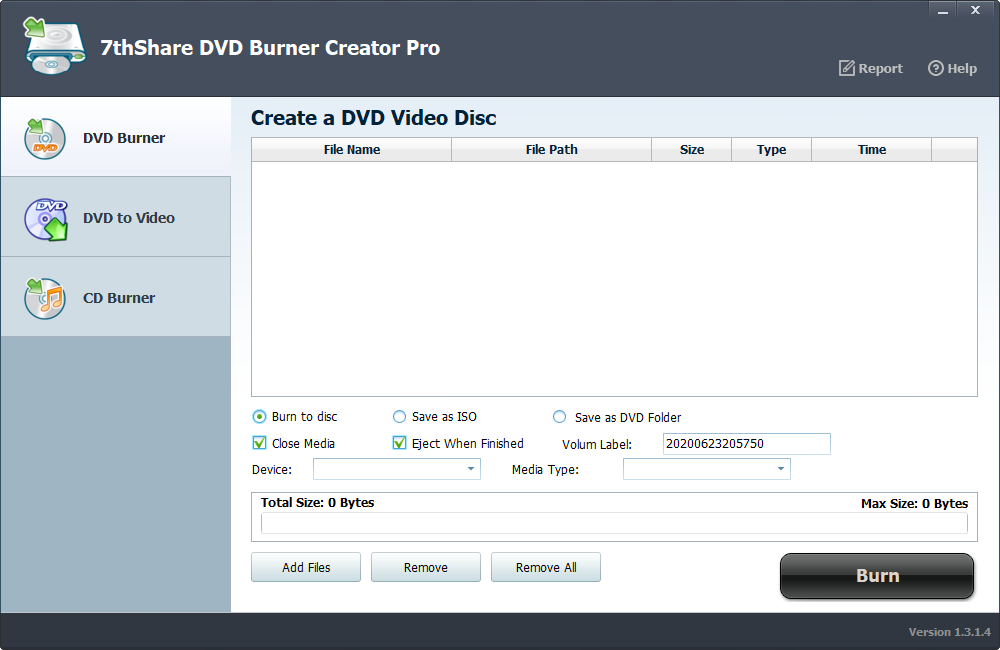The height and width of the screenshot is (650, 1000).
Task: Switch to DVD to Video tab
Action: [x=115, y=217]
